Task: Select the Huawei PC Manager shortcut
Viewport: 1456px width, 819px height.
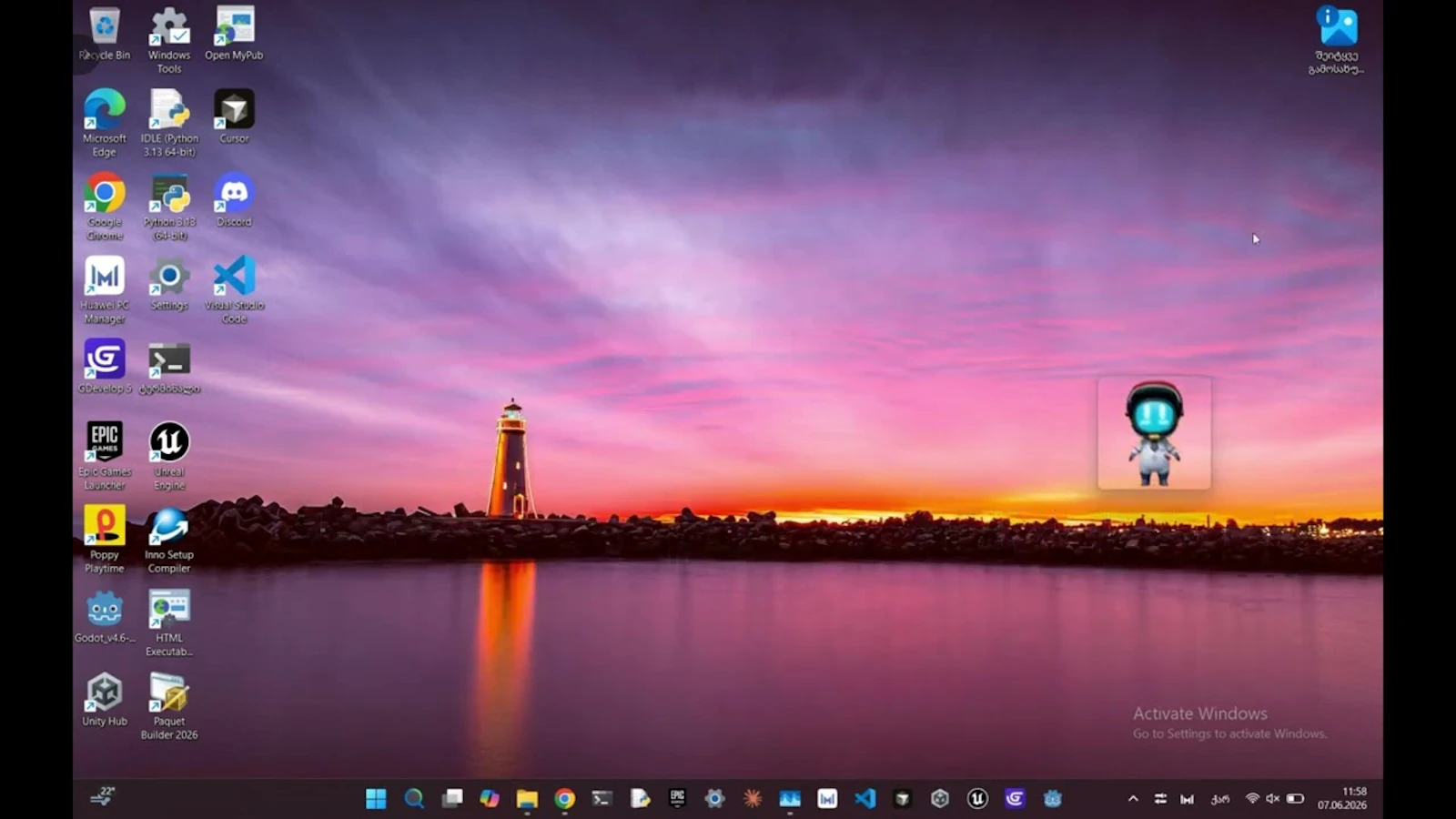Action: pyautogui.click(x=105, y=289)
